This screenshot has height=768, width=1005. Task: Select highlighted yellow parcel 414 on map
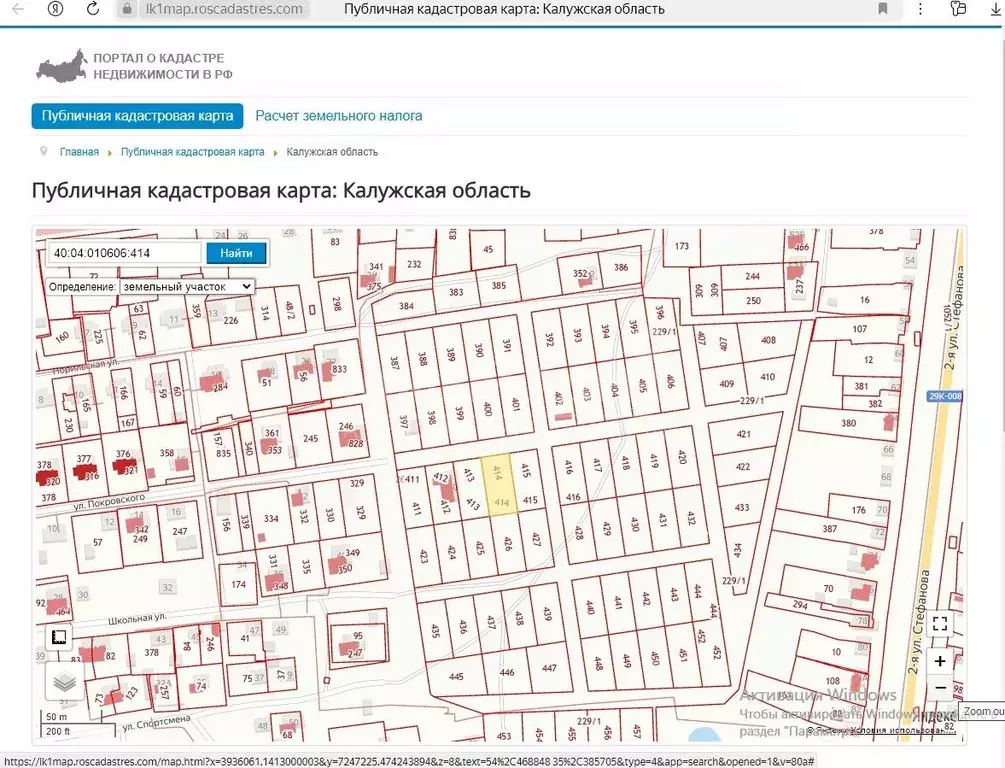(x=501, y=486)
